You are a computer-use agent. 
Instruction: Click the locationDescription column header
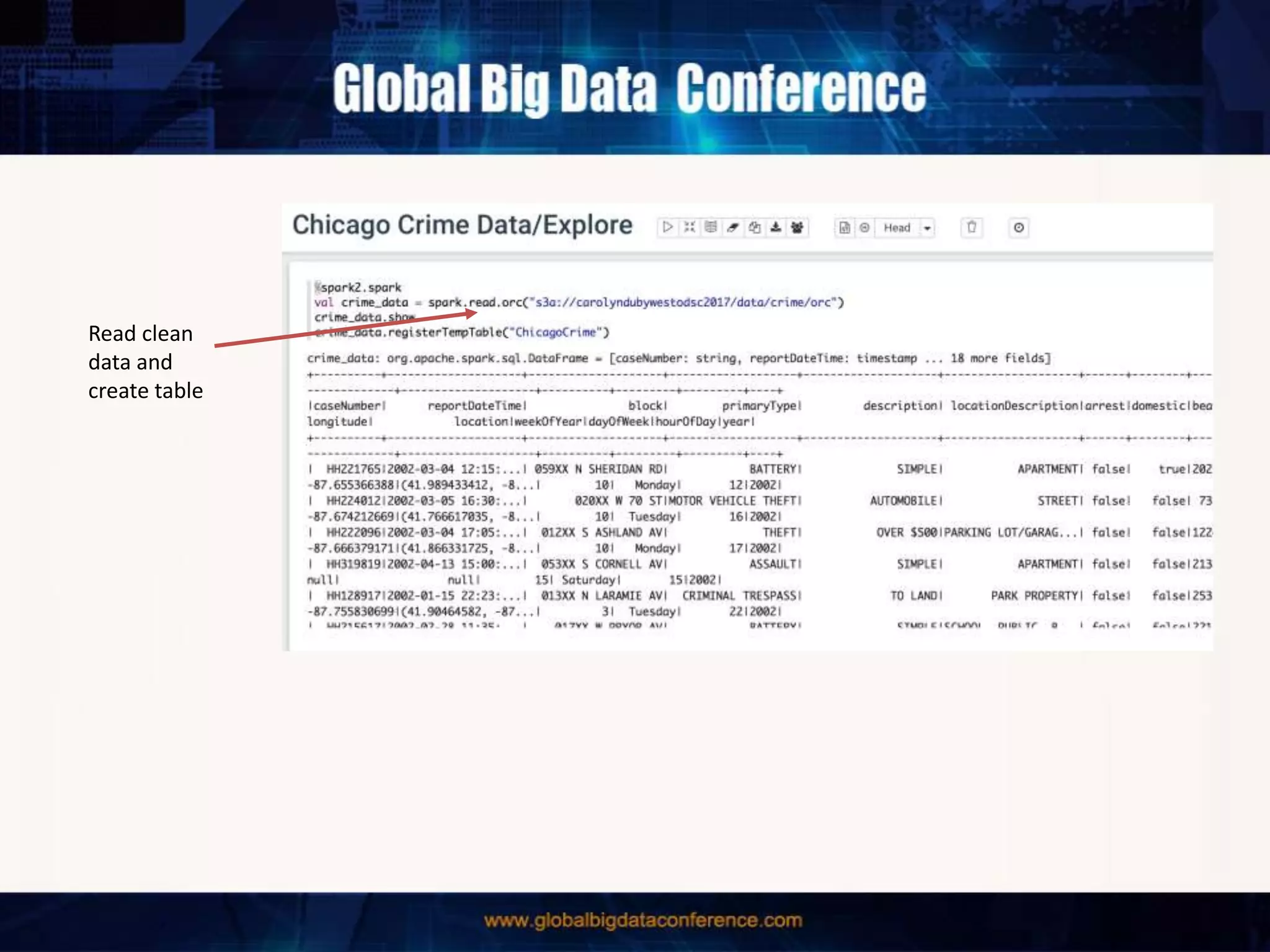1015,405
